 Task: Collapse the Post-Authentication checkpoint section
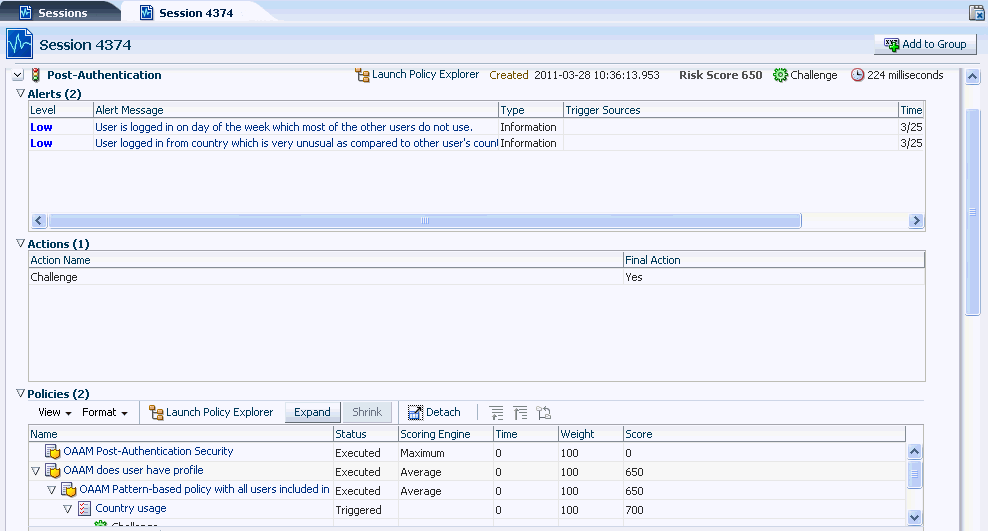pos(18,75)
